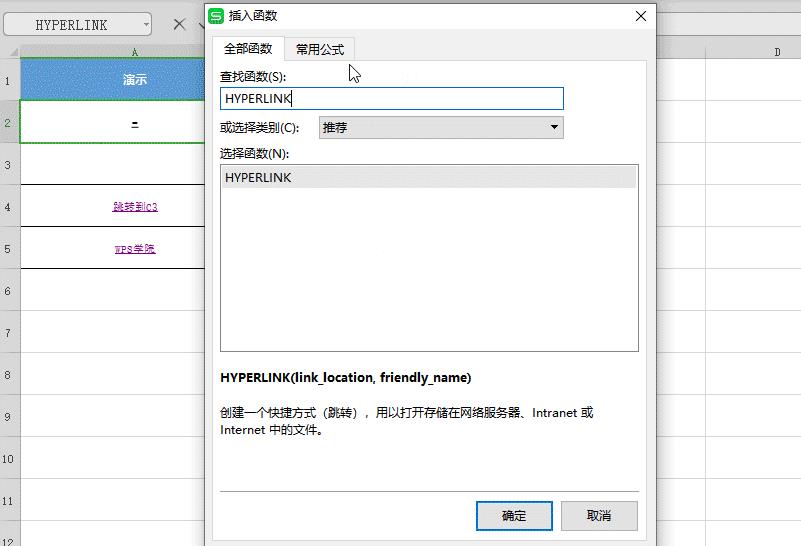Switch to the 常用公式 tab
This screenshot has width=801, height=546.
(x=320, y=50)
